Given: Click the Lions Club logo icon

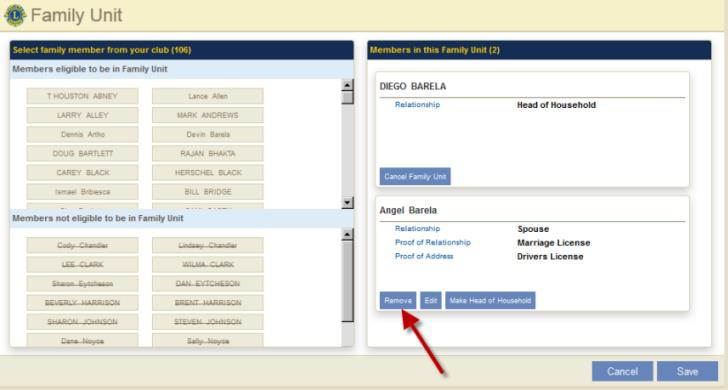Looking at the screenshot, I should [15, 15].
